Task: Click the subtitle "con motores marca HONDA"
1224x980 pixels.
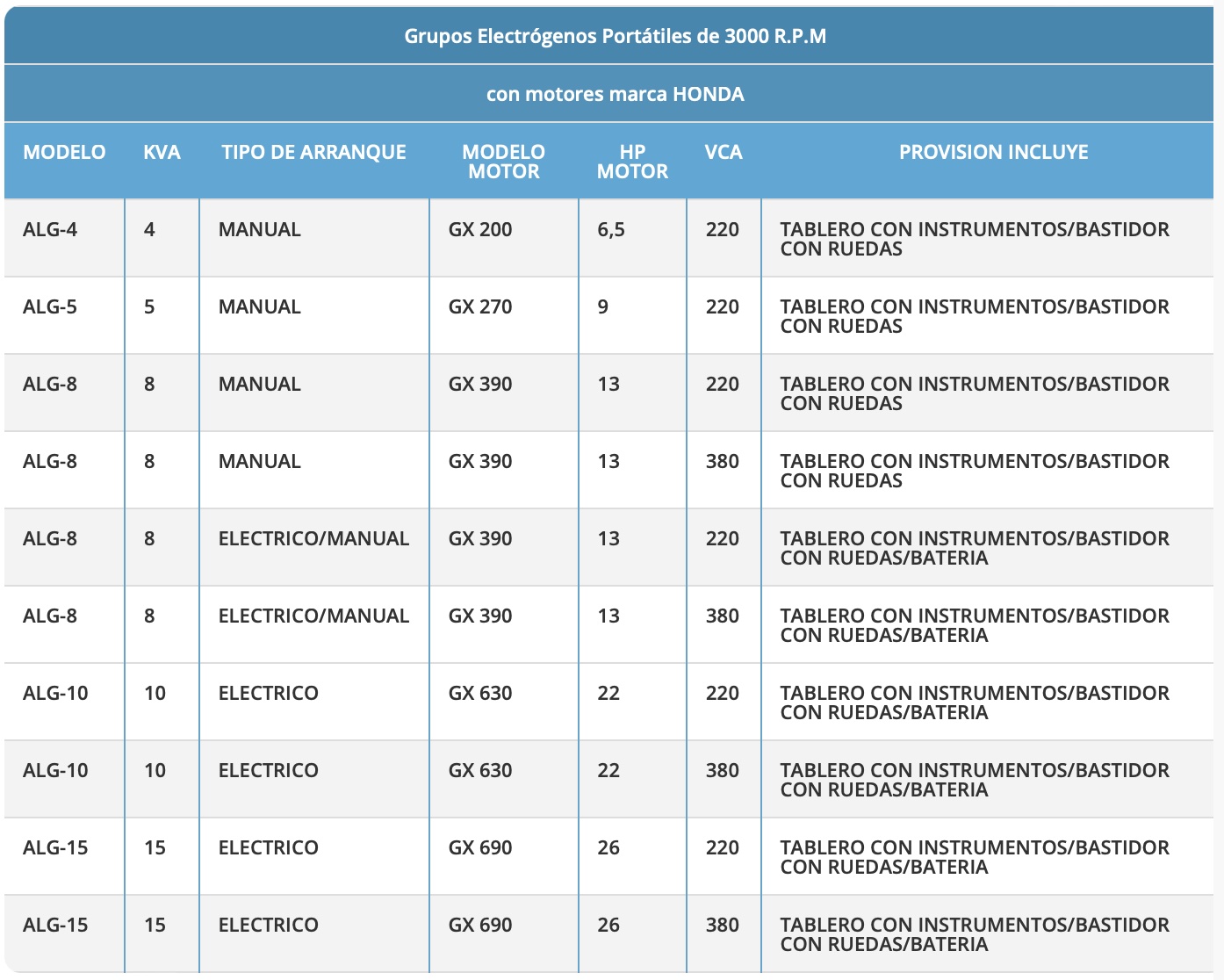Action: pyautogui.click(x=615, y=94)
